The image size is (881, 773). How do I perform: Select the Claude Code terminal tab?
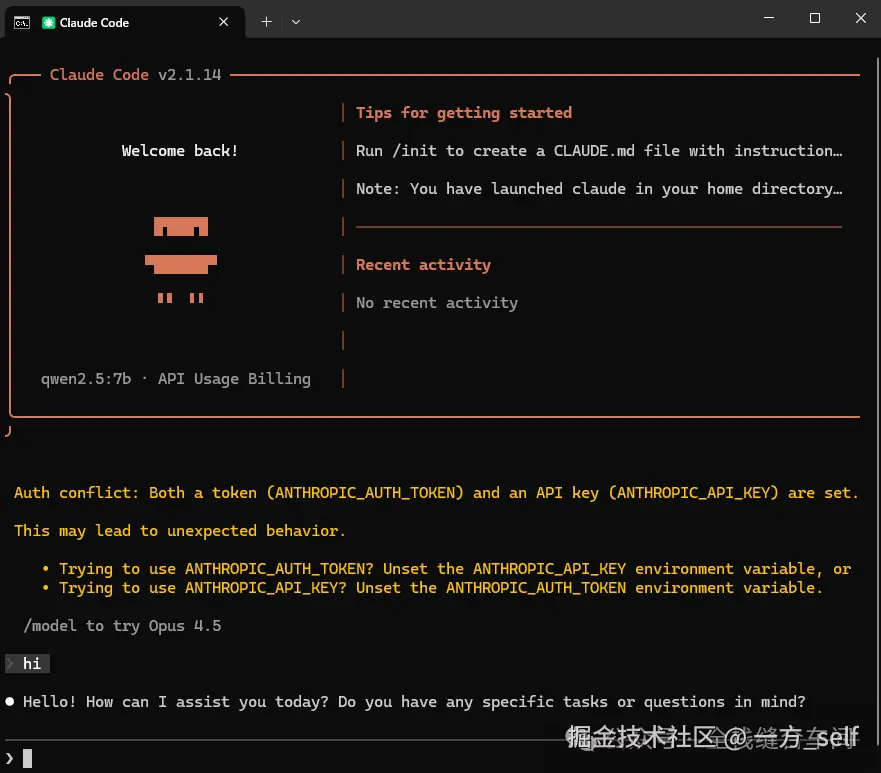coord(125,22)
